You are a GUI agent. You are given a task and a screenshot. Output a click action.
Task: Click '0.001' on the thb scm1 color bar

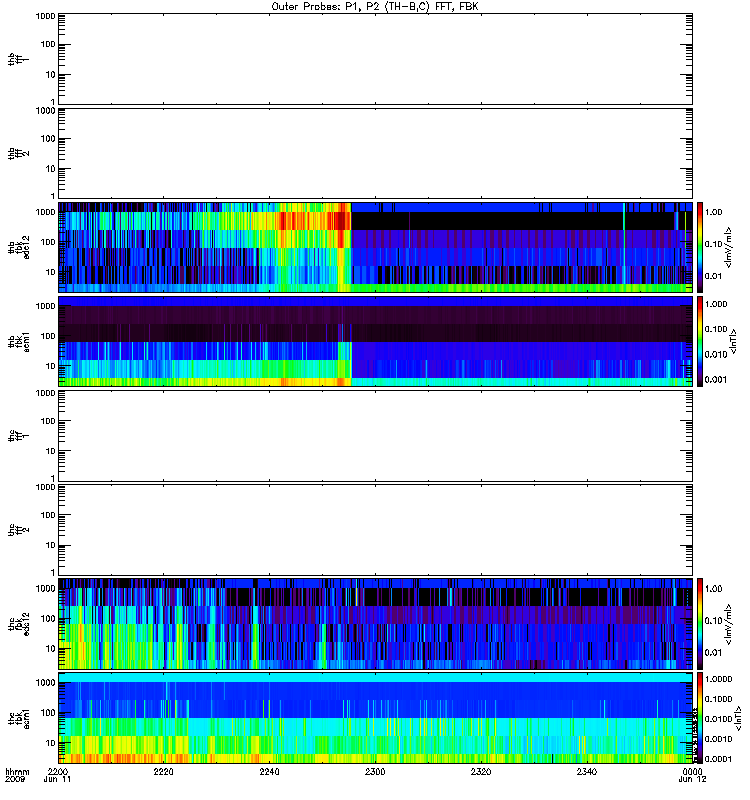[716, 379]
